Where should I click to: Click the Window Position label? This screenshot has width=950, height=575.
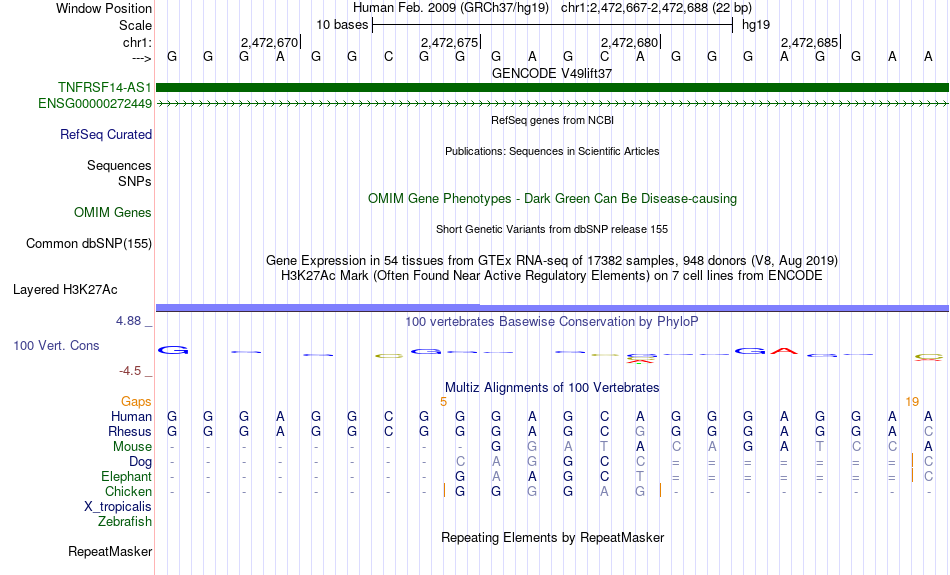click(x=104, y=8)
